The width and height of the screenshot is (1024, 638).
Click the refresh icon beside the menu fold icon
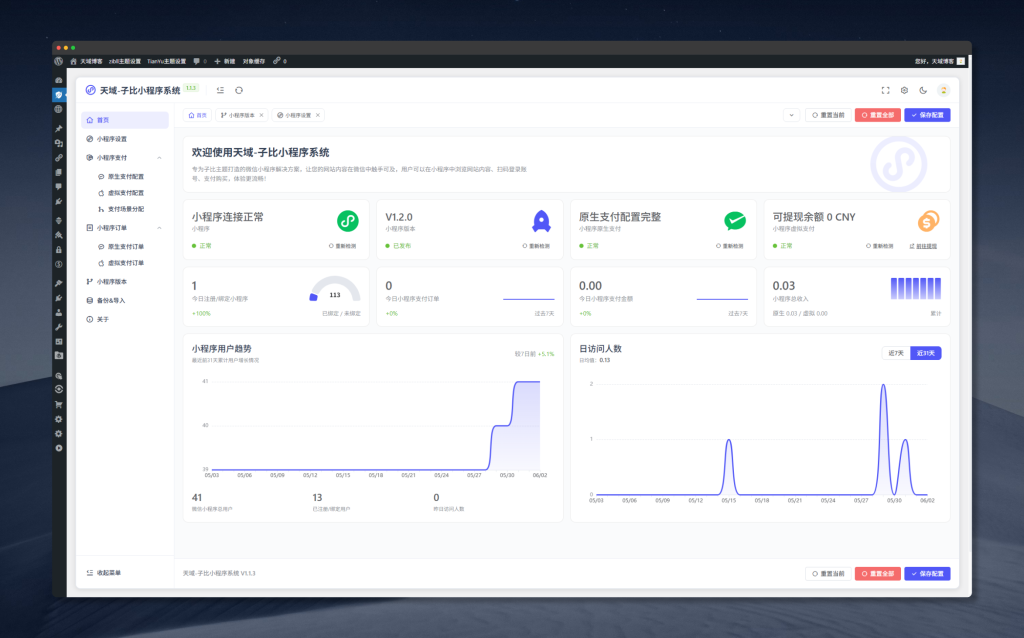pyautogui.click(x=239, y=90)
